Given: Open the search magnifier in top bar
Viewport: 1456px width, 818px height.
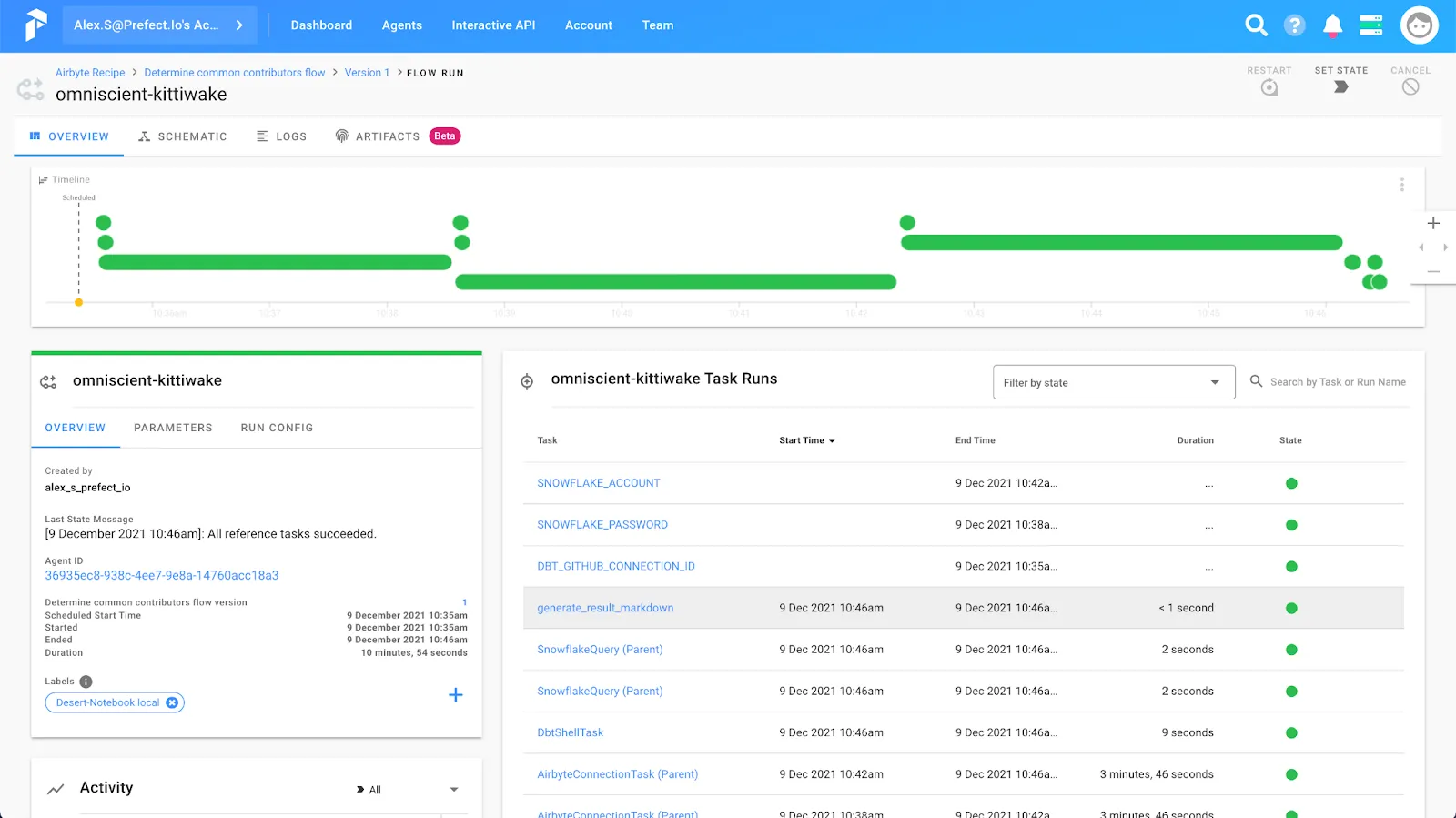Looking at the screenshot, I should tap(1256, 25).
